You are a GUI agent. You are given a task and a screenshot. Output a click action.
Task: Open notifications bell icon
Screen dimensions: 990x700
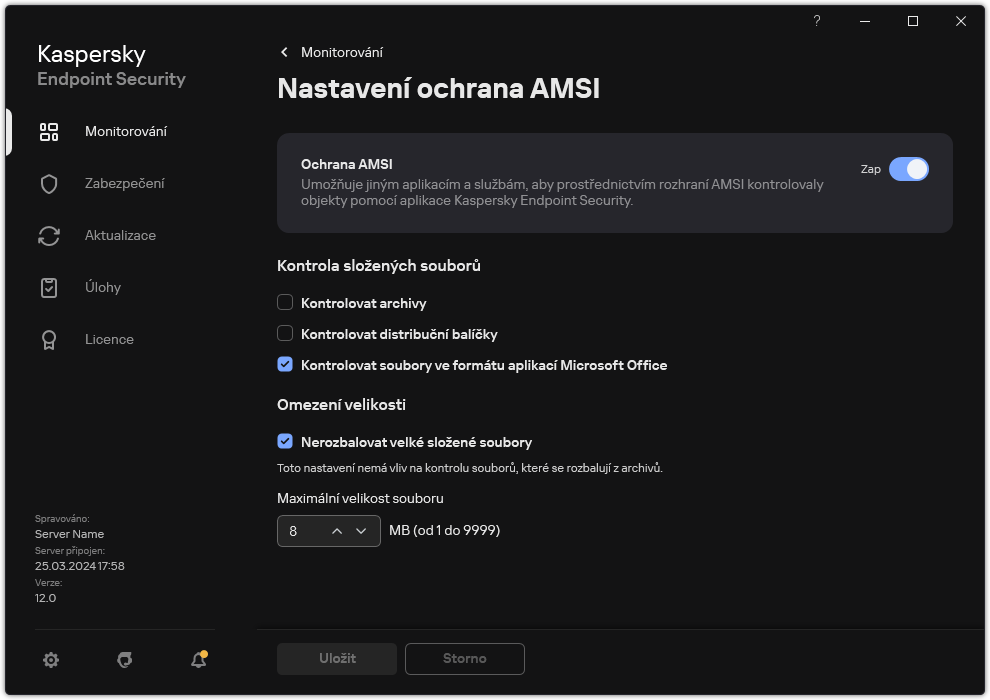point(198,660)
